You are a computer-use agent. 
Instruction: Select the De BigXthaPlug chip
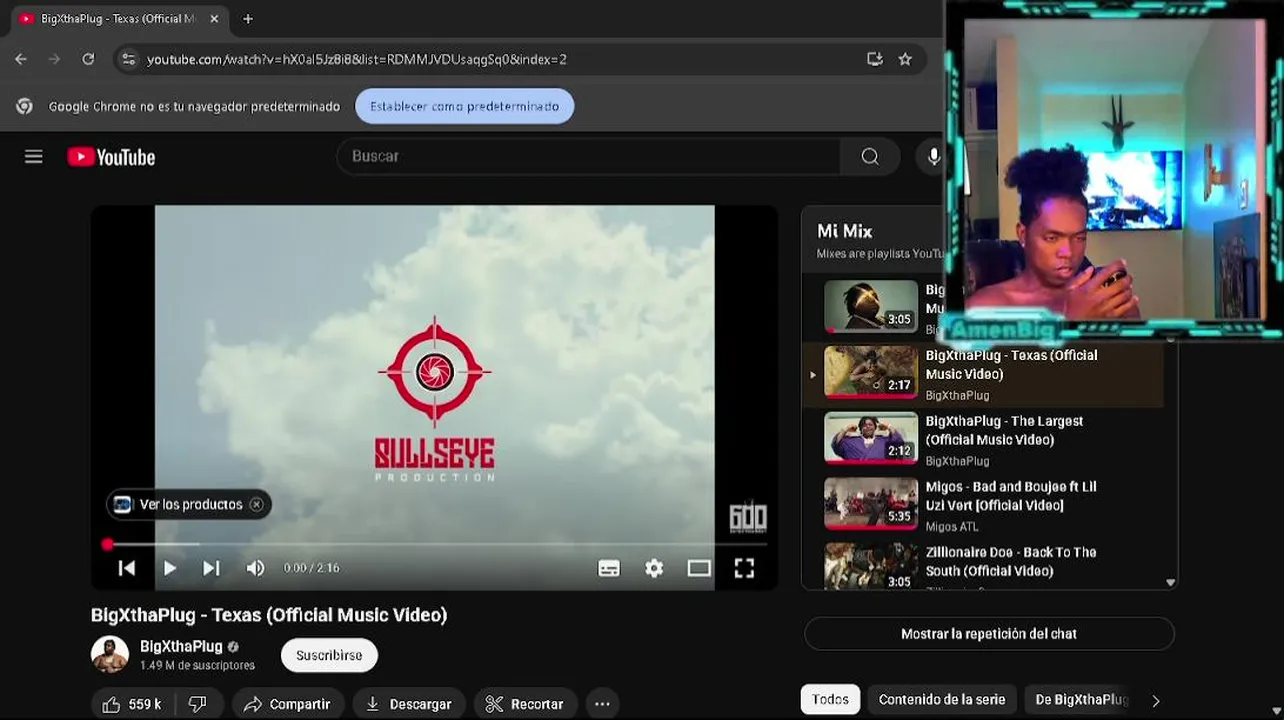coord(1081,700)
